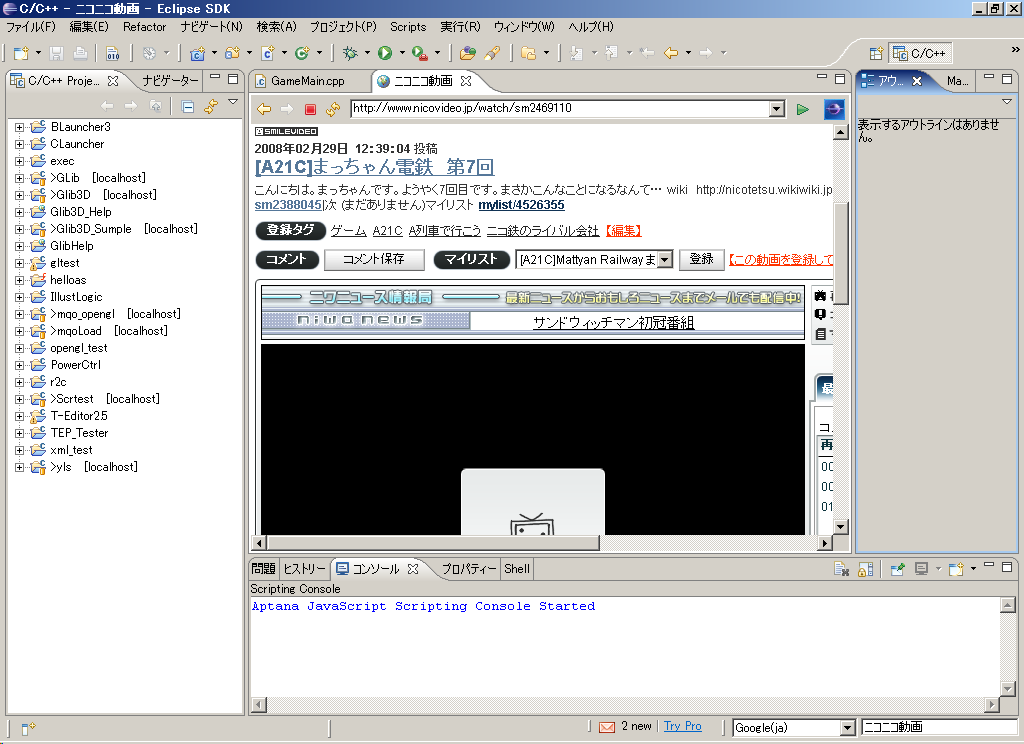This screenshot has height=744, width=1024.
Task: Open Display Selected Console dropdown arrow
Action: point(938,570)
